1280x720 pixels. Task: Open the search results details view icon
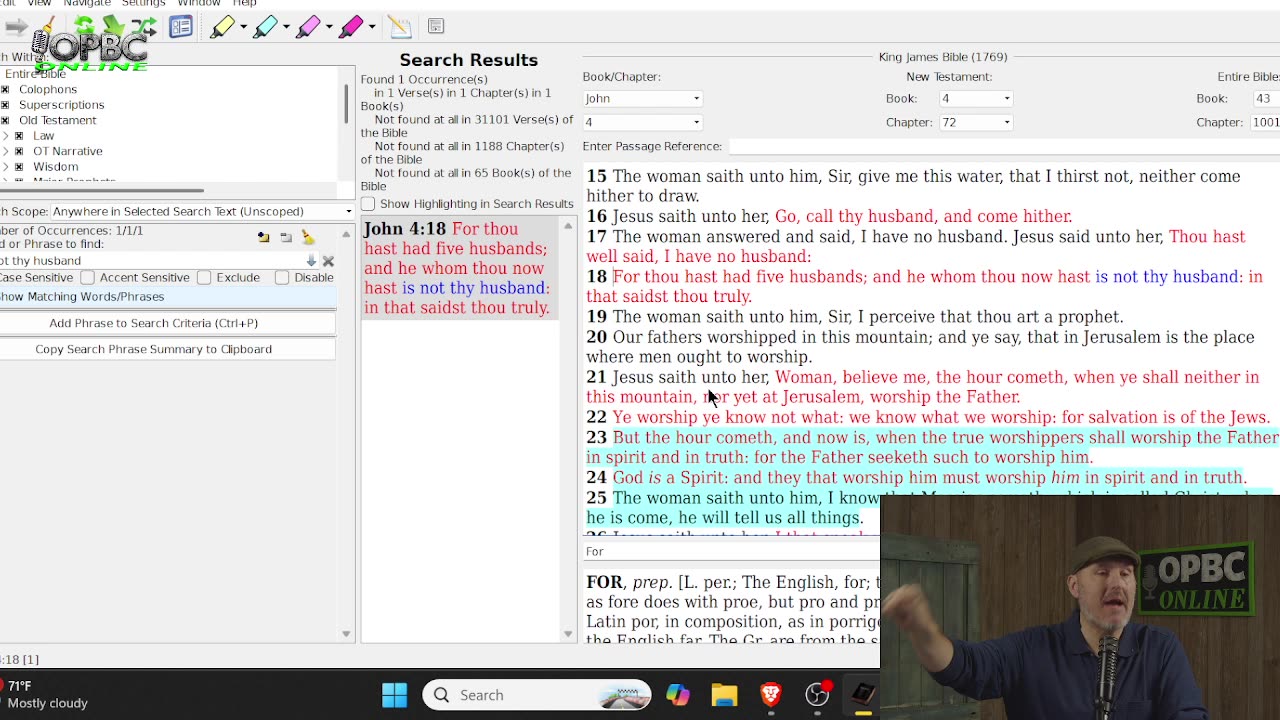pyautogui.click(x=181, y=27)
